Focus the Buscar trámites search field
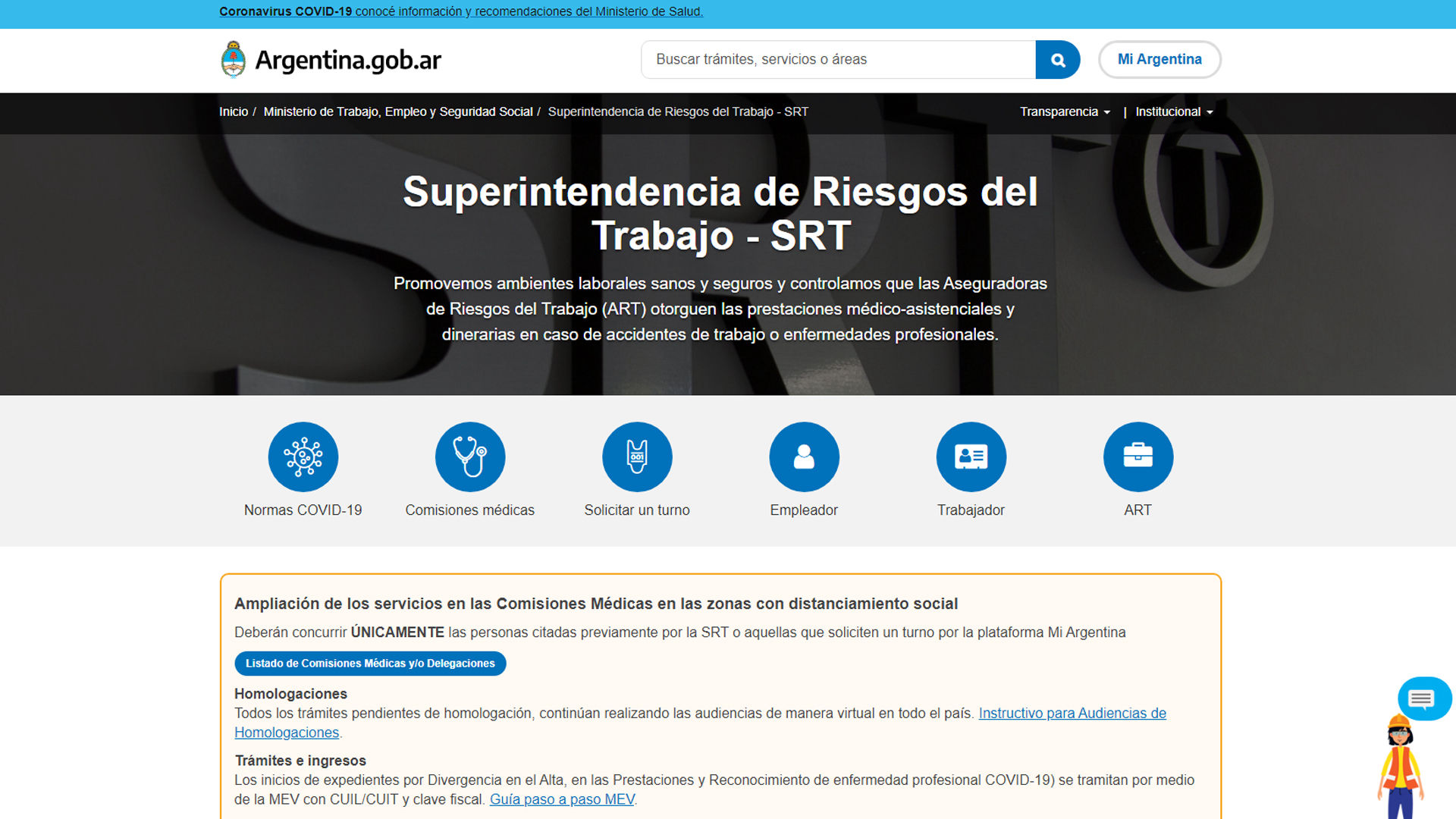Viewport: 1456px width, 819px height. (x=838, y=60)
